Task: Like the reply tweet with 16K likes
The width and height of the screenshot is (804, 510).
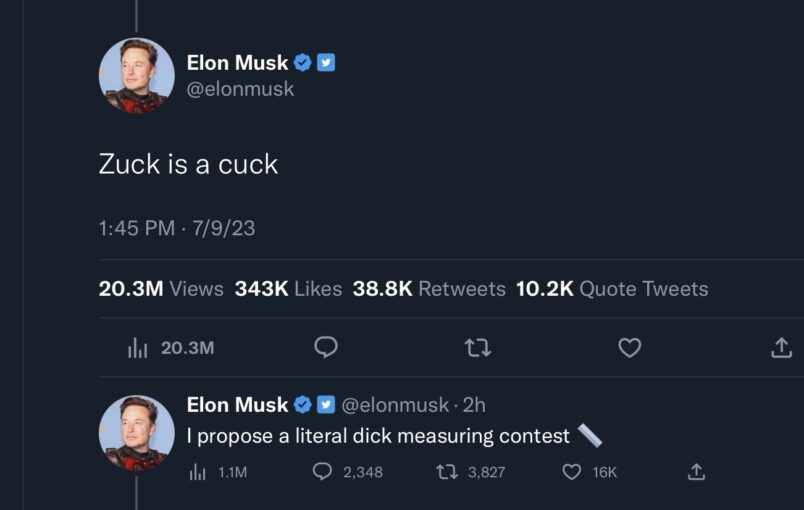Action: coord(572,471)
